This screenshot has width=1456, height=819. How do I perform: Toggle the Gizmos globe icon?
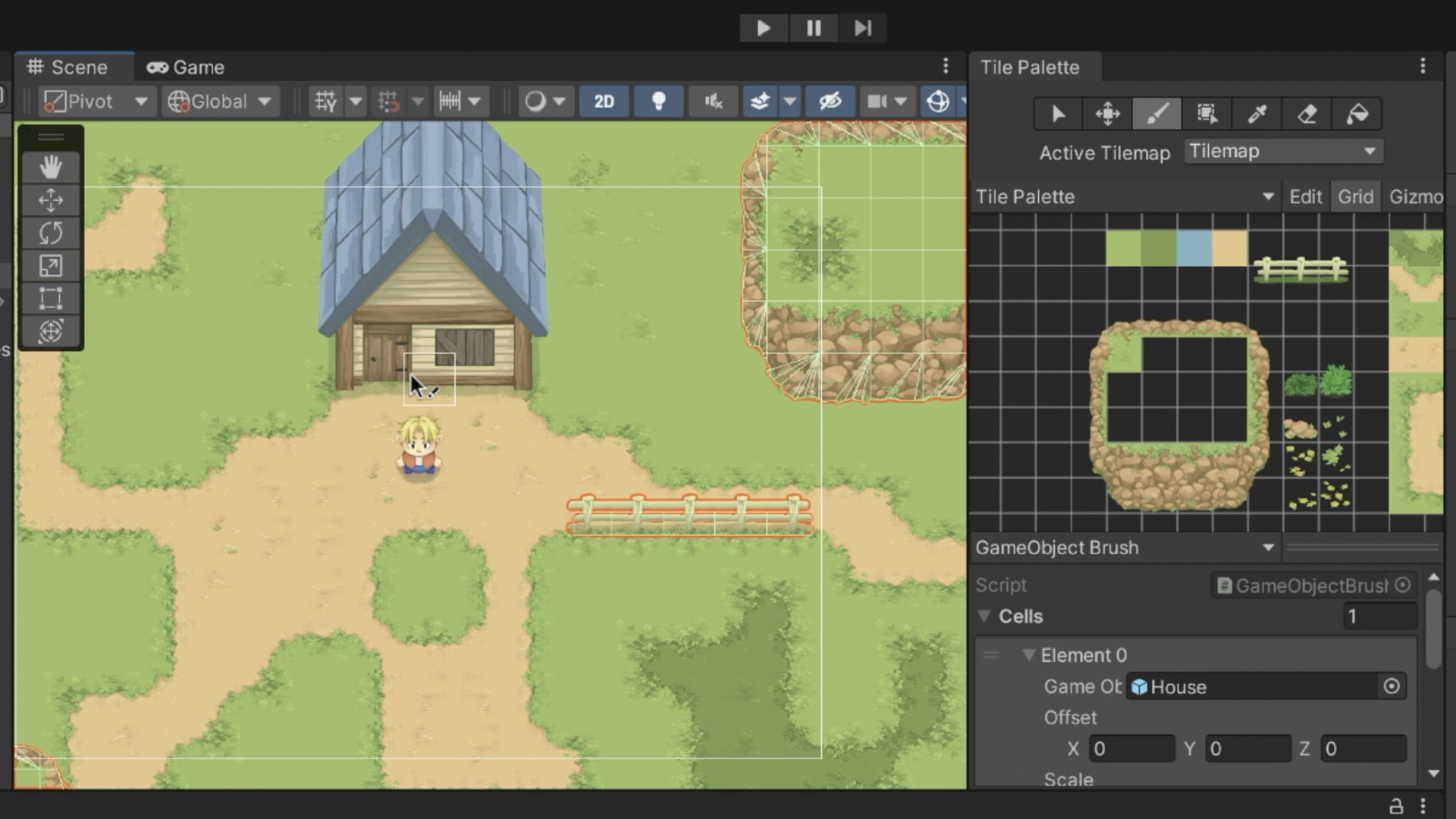[938, 101]
